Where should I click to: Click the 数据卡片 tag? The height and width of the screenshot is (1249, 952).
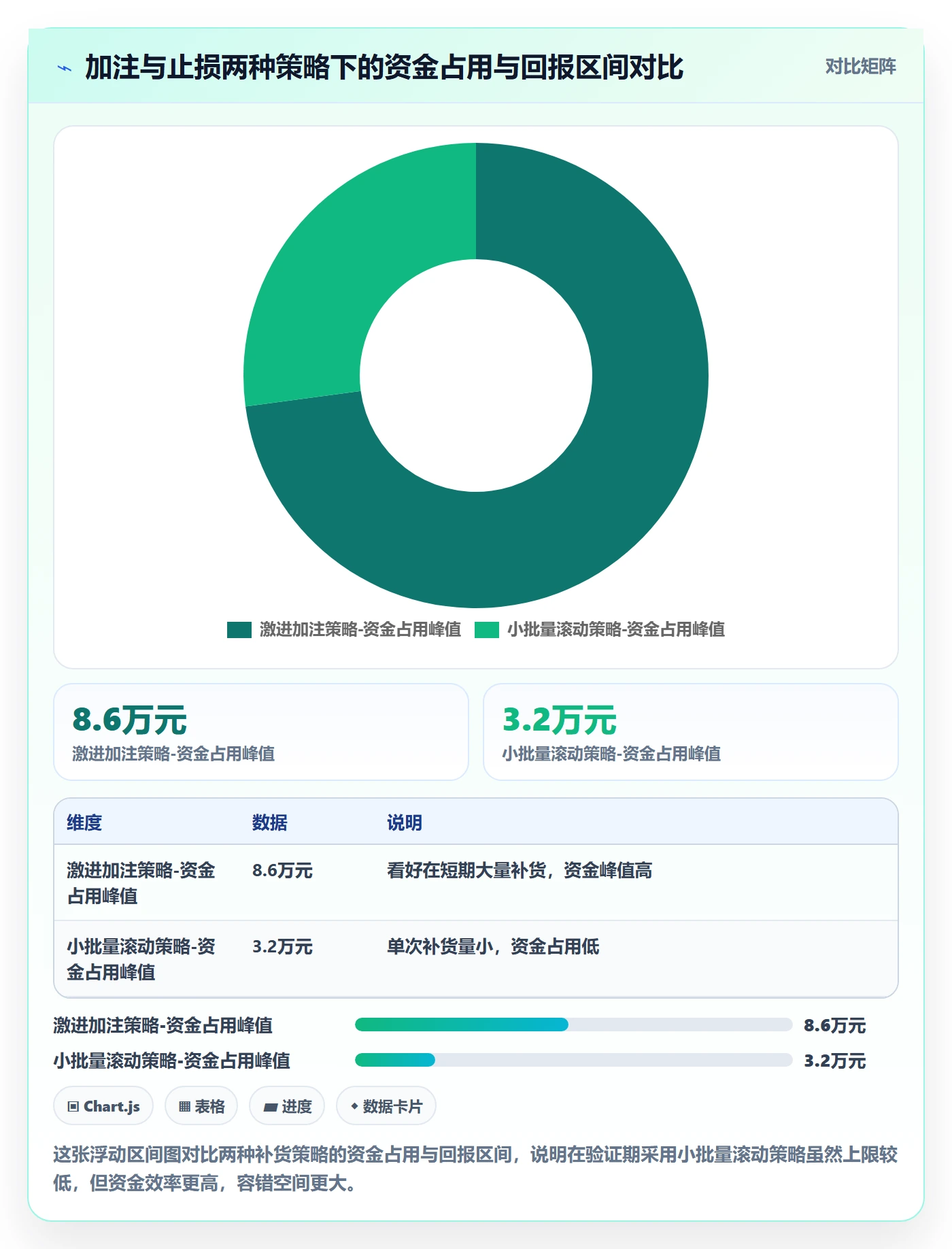tap(386, 1106)
